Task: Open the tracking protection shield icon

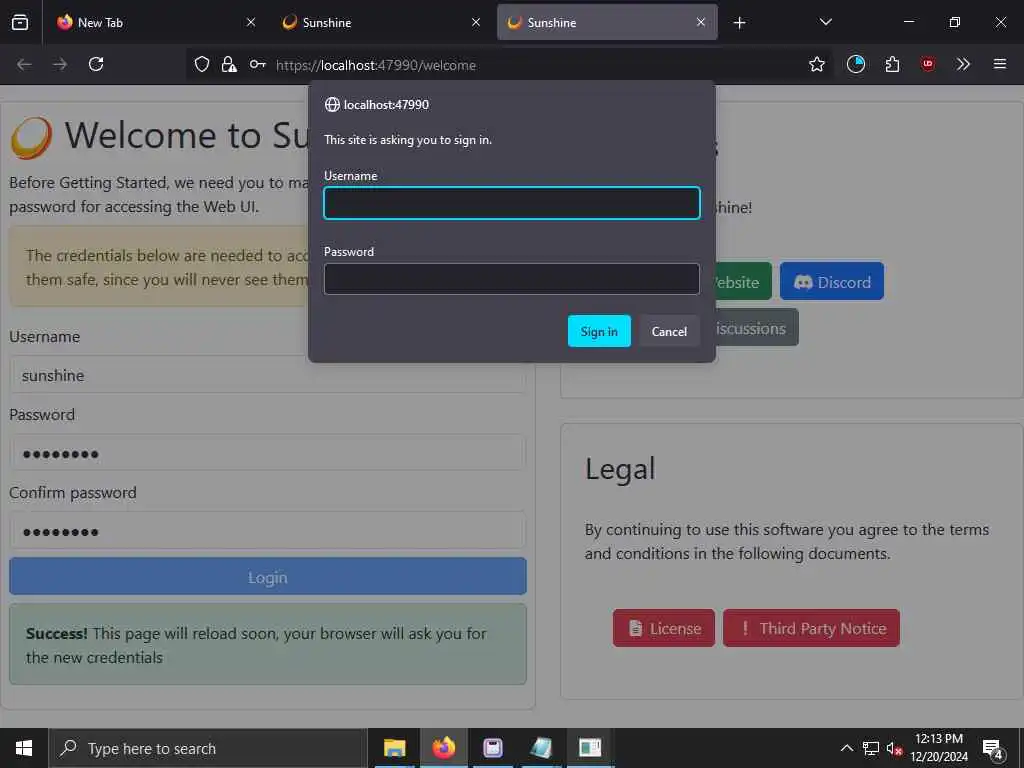Action: [x=202, y=64]
